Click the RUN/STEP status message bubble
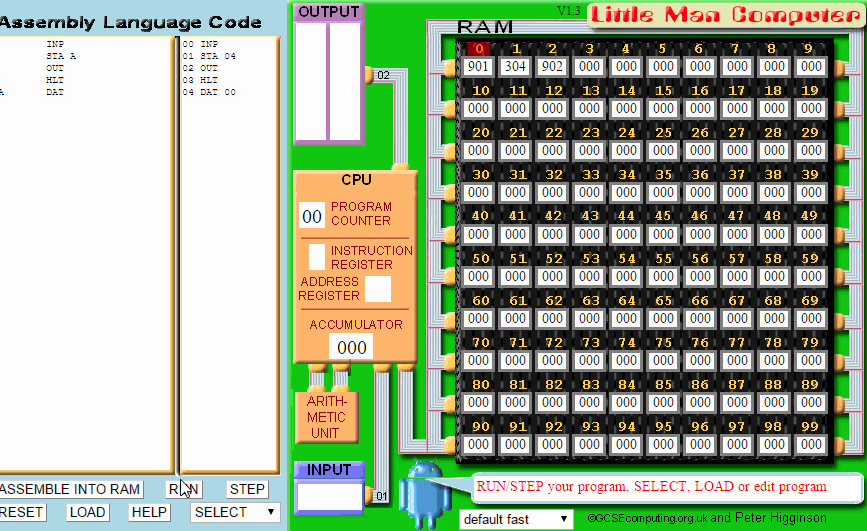The width and height of the screenshot is (867, 531). click(667, 487)
